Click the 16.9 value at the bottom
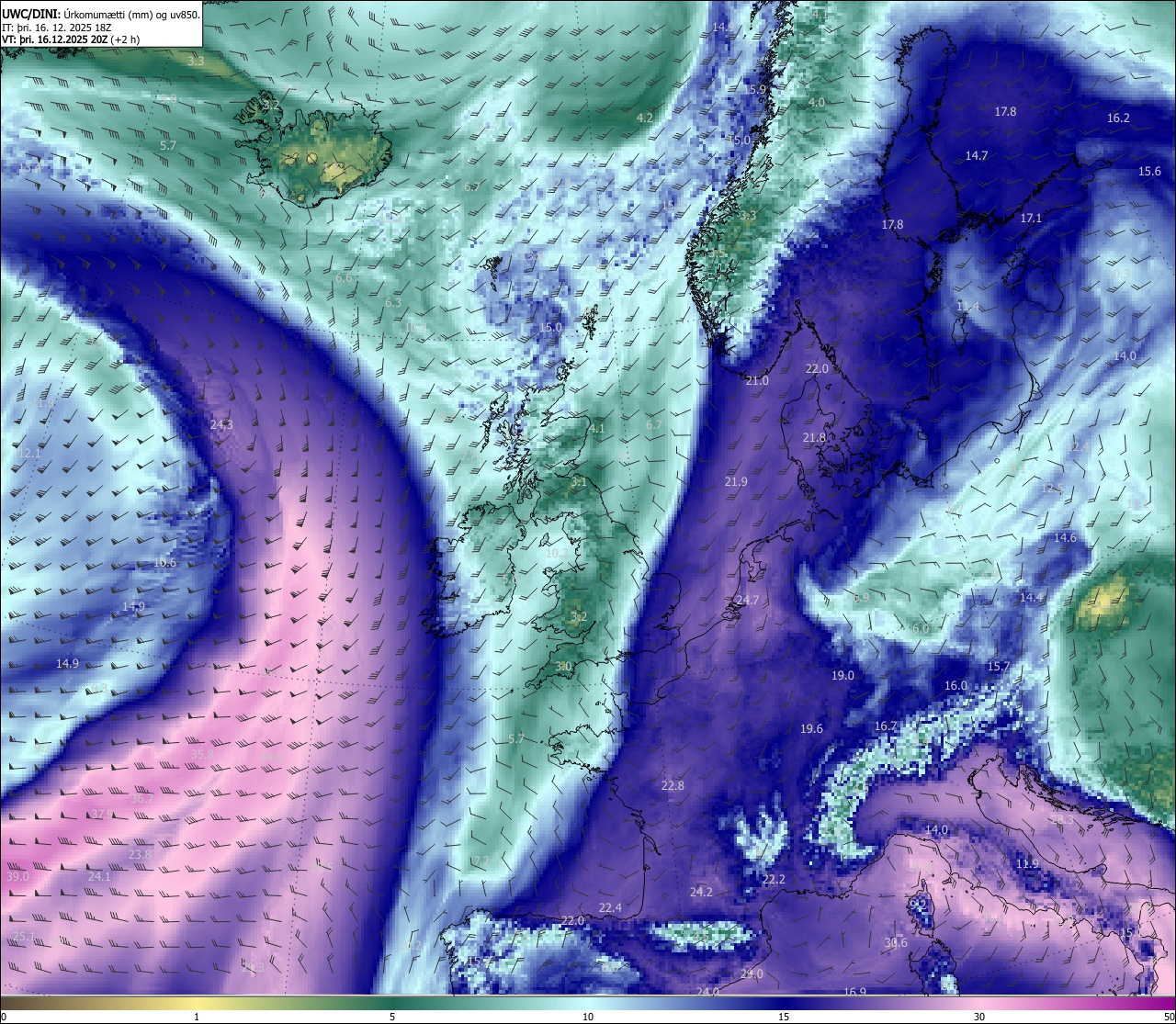The width and height of the screenshot is (1176, 1024). coord(854,992)
